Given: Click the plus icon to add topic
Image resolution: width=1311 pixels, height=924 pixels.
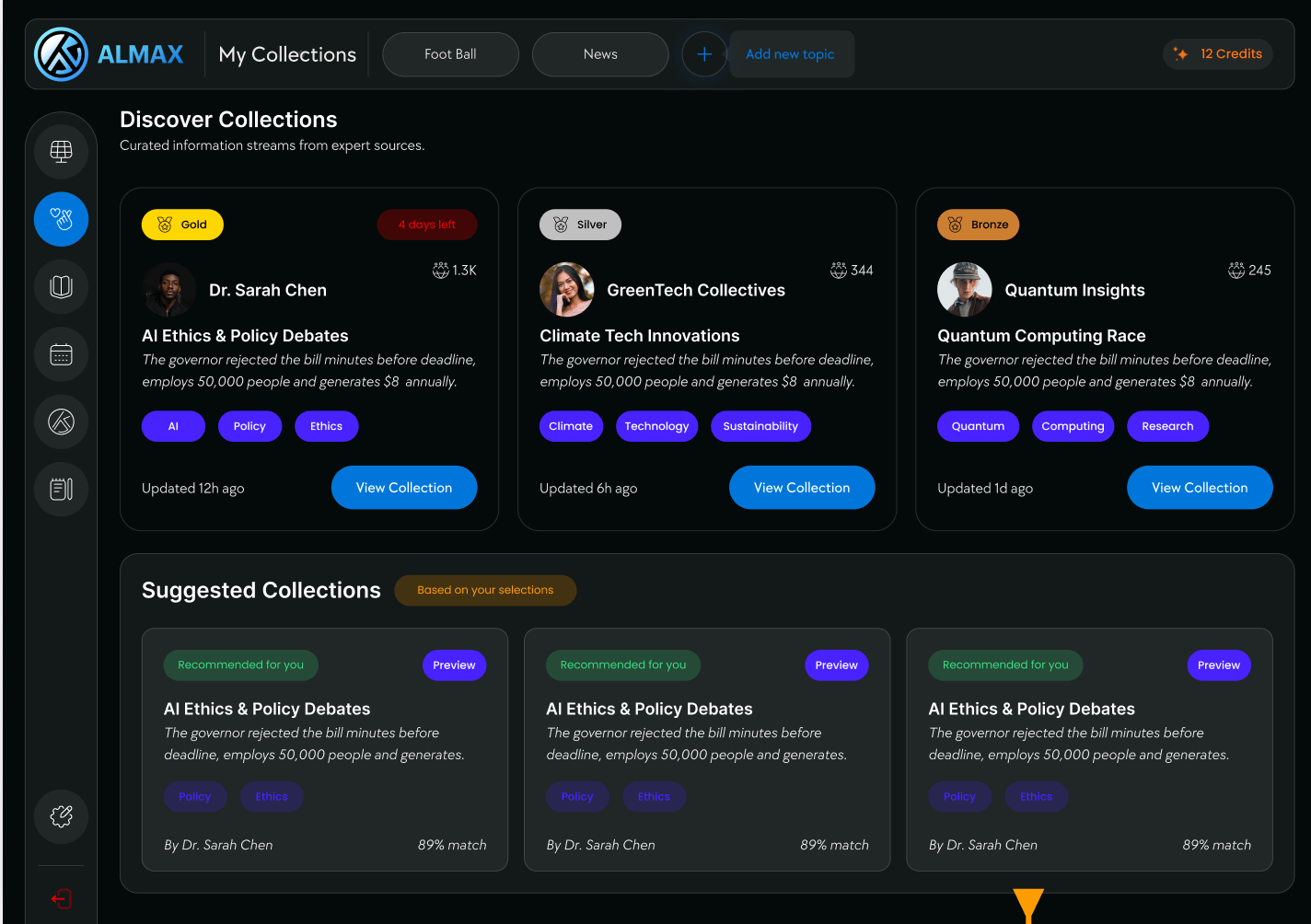Looking at the screenshot, I should pyautogui.click(x=704, y=54).
